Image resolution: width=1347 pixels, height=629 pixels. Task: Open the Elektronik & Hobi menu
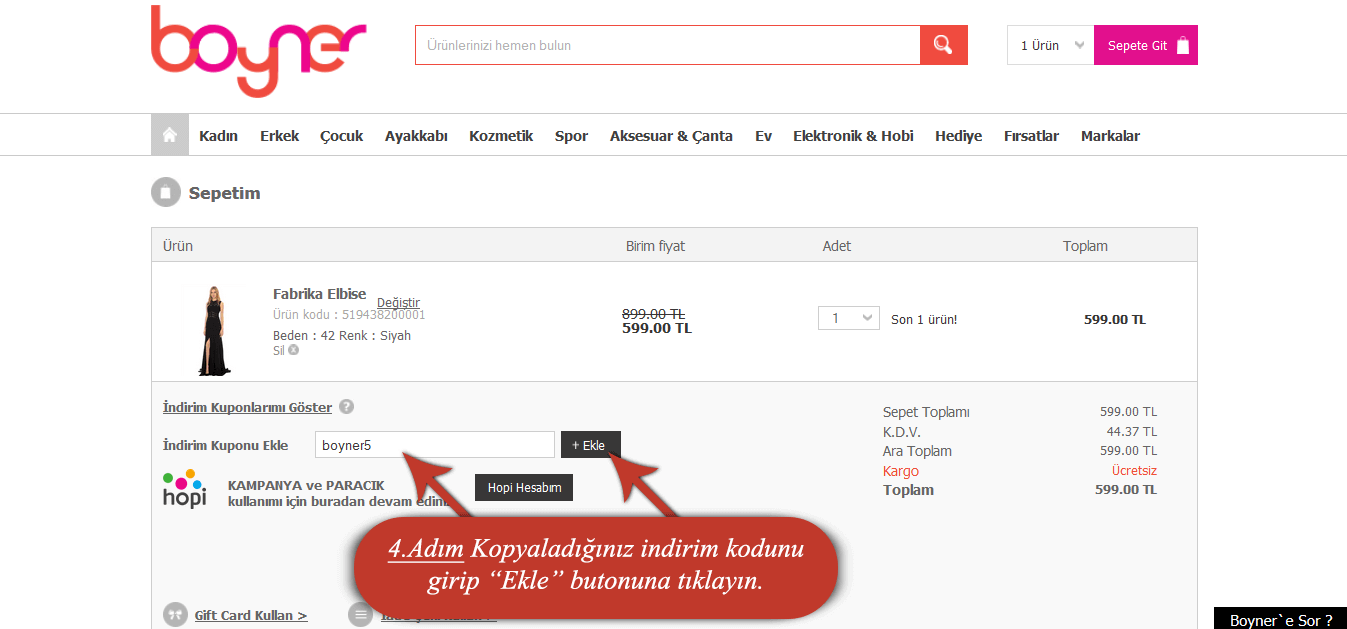point(853,136)
